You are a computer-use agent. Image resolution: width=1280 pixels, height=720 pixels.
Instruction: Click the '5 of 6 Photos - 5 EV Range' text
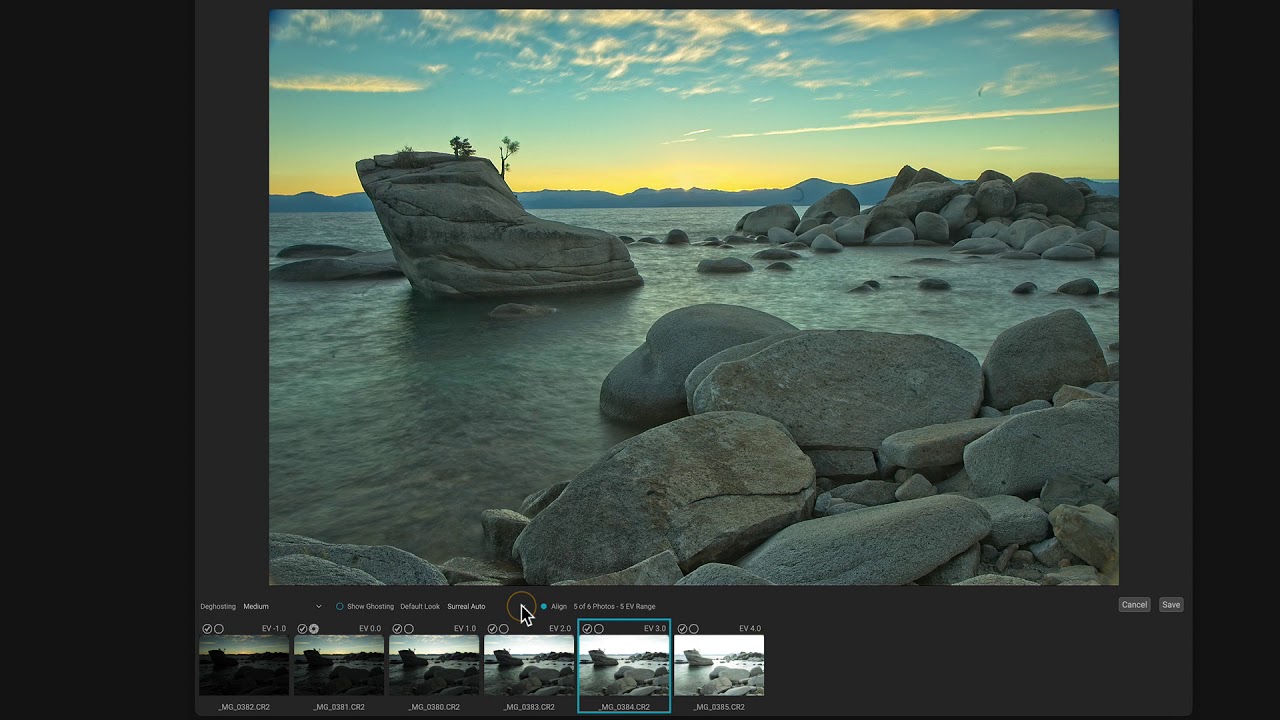pyautogui.click(x=614, y=606)
